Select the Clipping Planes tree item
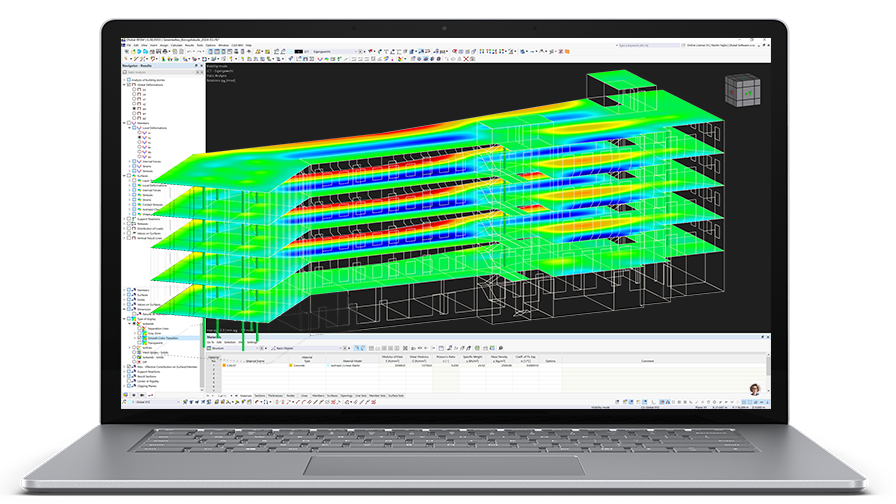Image resolution: width=896 pixels, height=504 pixels. [147, 386]
